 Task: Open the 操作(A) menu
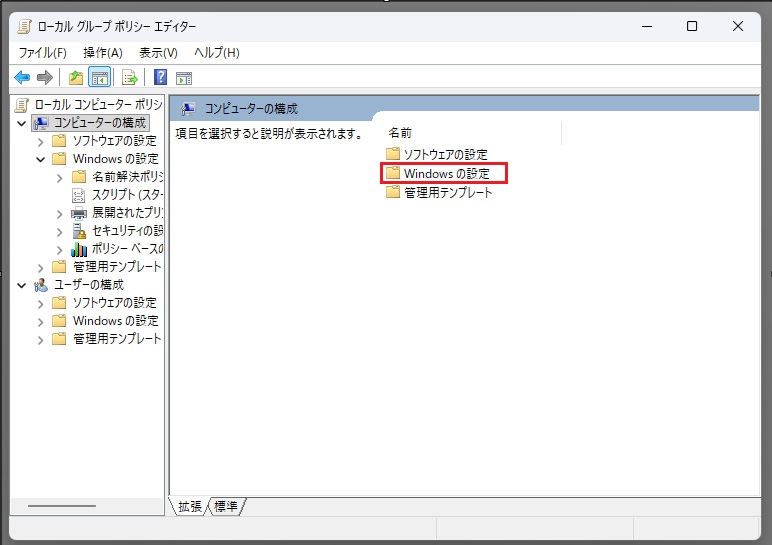coord(102,52)
